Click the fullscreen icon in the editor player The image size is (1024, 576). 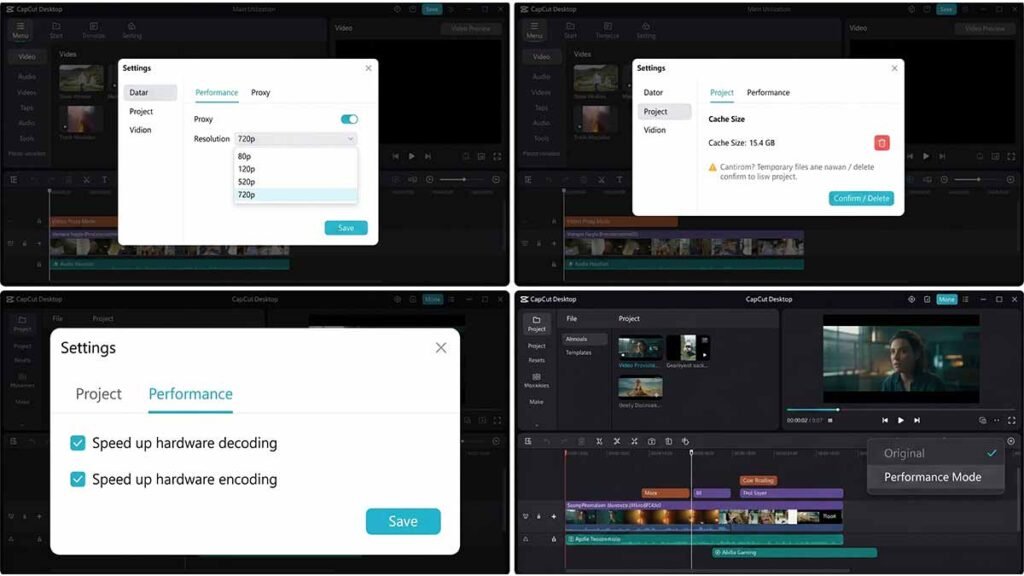pos(1012,421)
